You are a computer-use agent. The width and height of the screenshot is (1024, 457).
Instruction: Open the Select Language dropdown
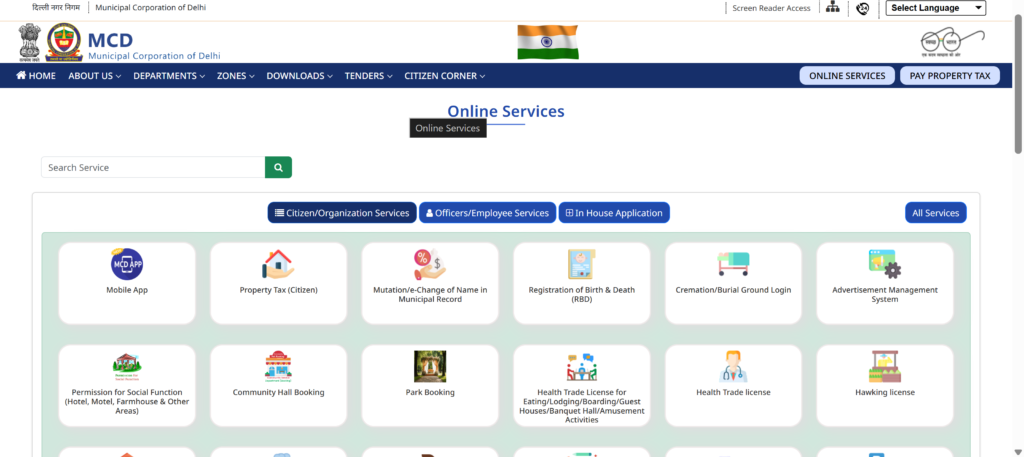tap(935, 8)
